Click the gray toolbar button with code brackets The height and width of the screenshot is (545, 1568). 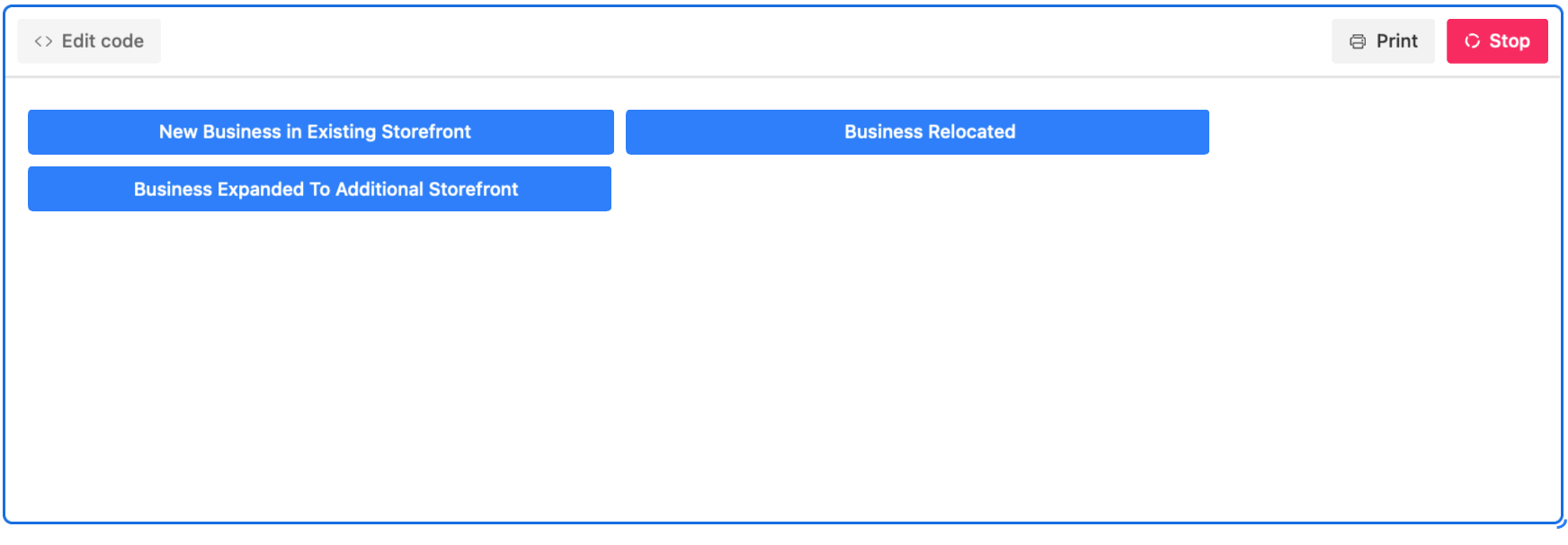click(89, 41)
